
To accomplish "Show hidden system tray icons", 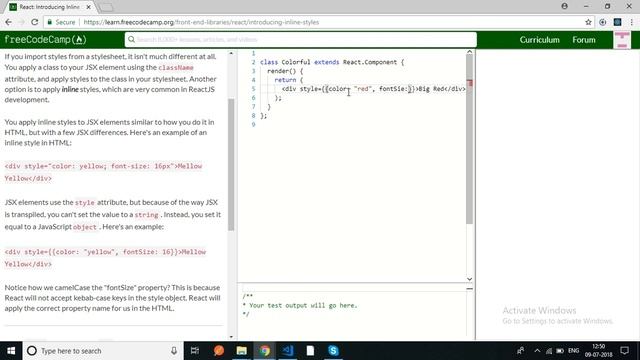I will tap(537, 351).
